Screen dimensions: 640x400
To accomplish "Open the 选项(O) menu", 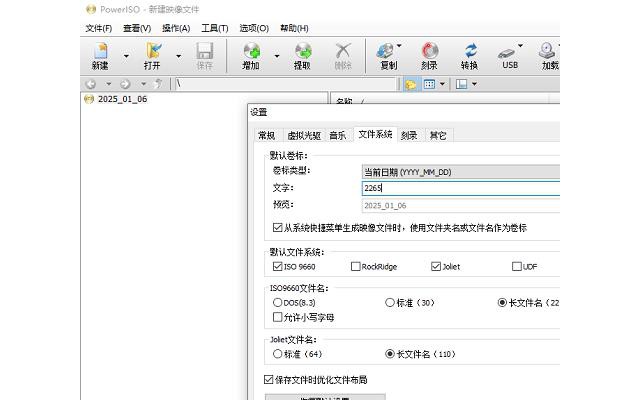I will click(x=254, y=28).
